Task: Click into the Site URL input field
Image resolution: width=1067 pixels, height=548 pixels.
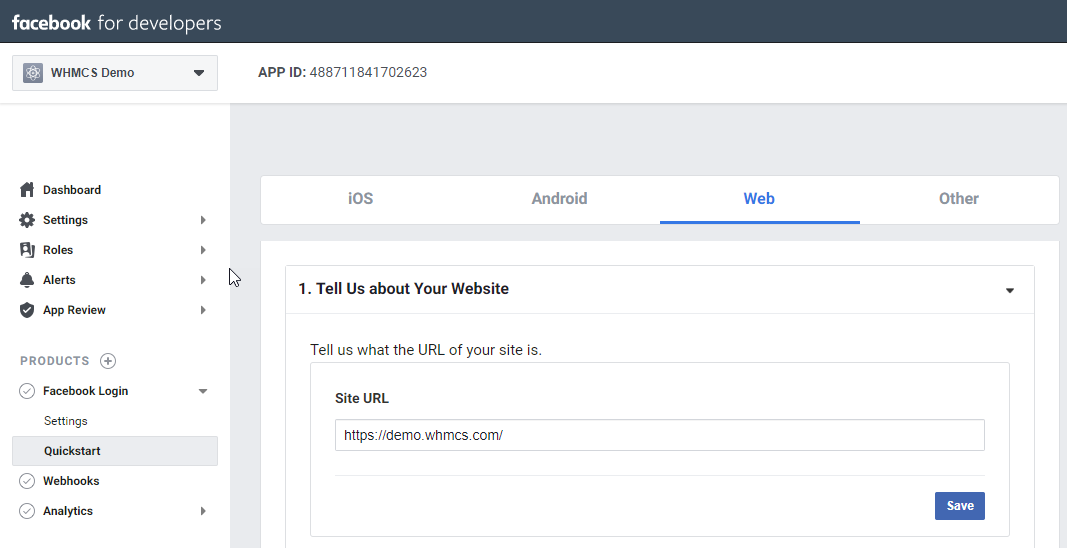Action: (659, 435)
